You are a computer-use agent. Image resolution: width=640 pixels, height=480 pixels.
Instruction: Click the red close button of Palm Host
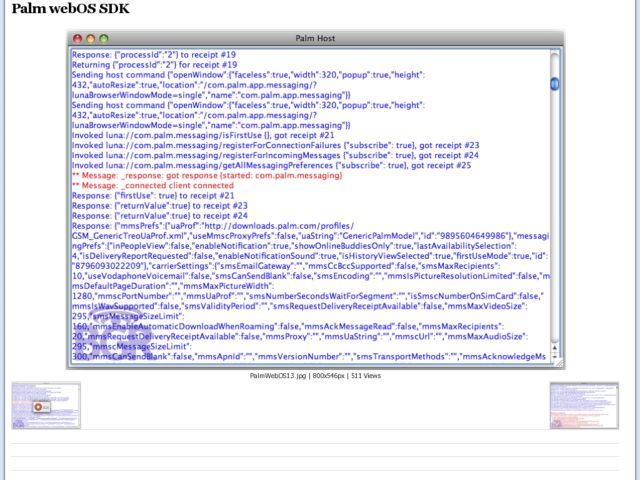[x=78, y=38]
